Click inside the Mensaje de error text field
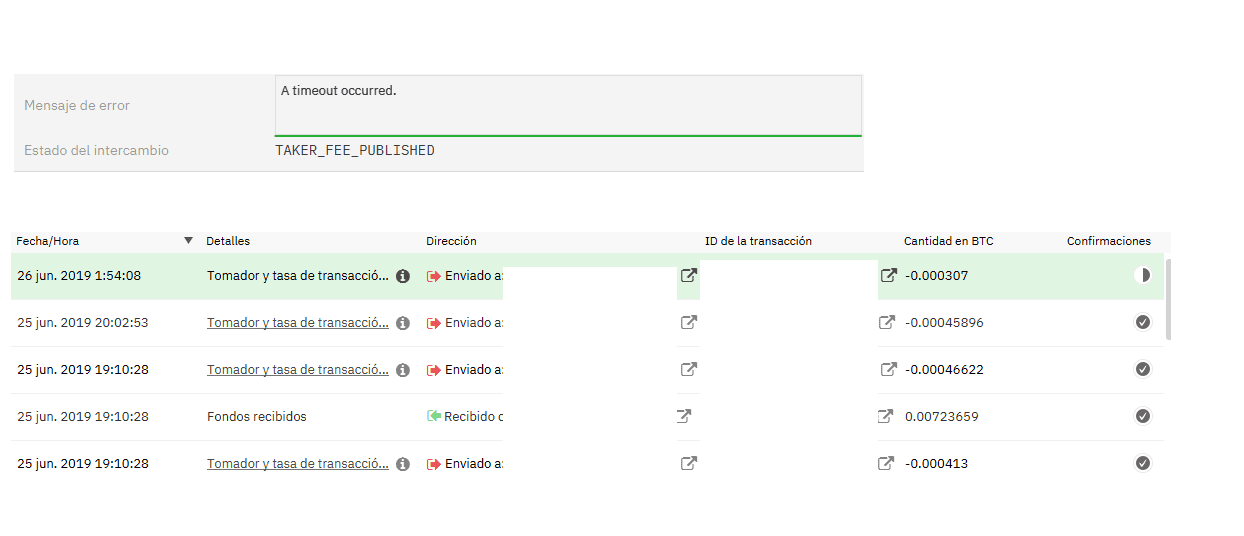 (568, 105)
